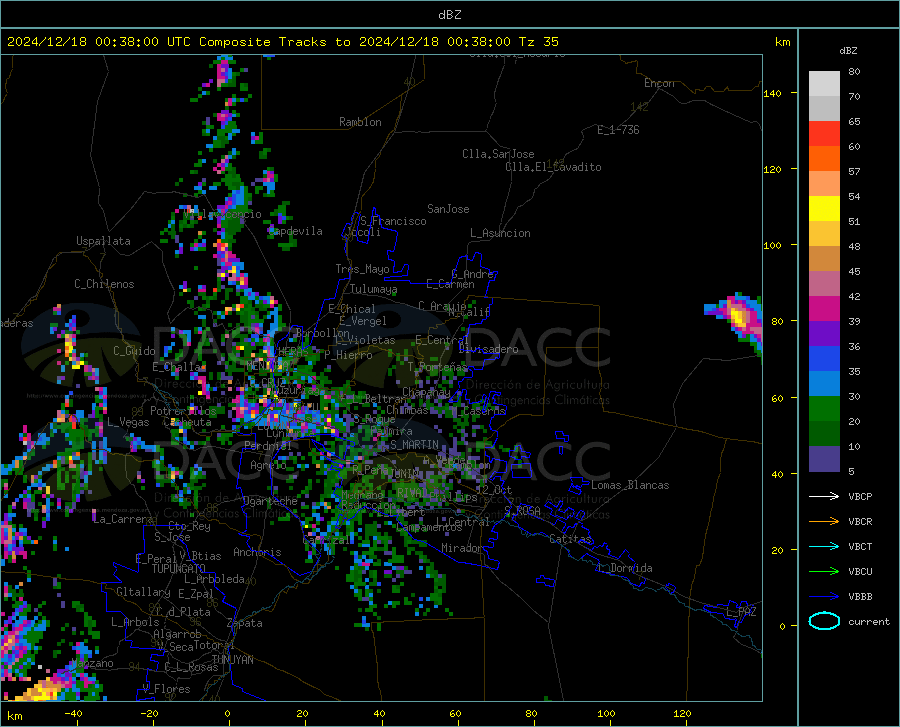Click the 'SanJose' map label
Viewport: 900px width, 727px height.
[x=448, y=209]
